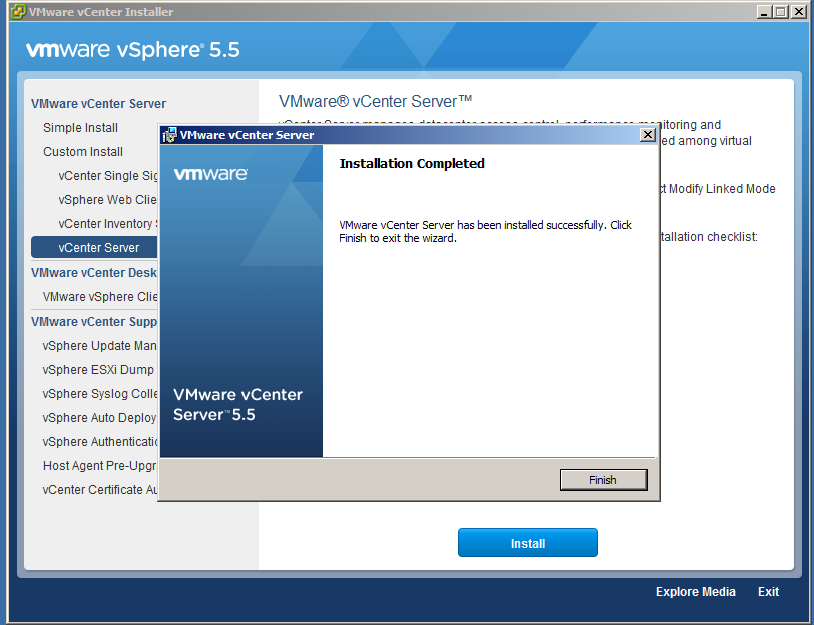
Task: Select vSphere Update Manager item
Action: tap(100, 346)
